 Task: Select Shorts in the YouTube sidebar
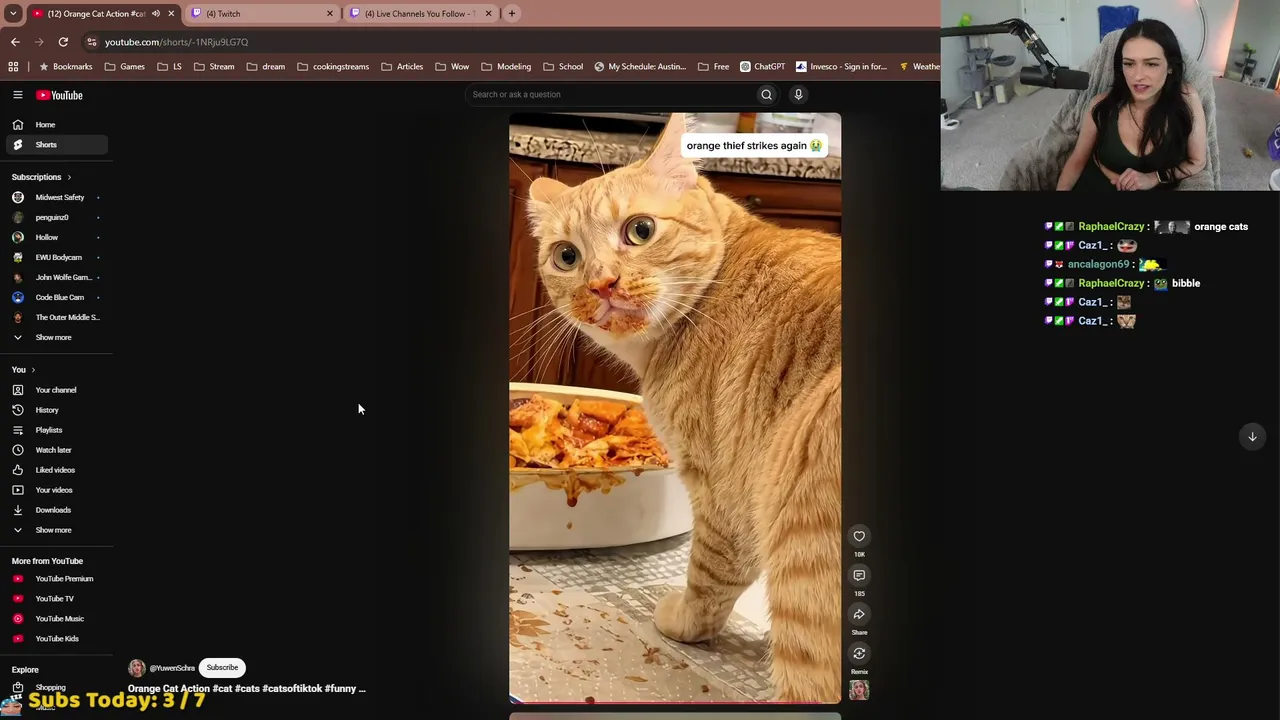pyautogui.click(x=55, y=145)
